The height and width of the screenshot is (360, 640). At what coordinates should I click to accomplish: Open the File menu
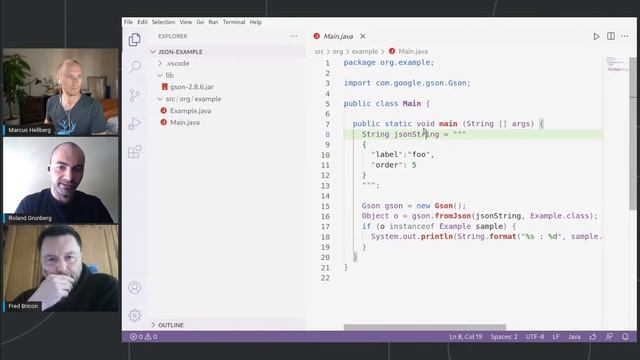click(x=128, y=22)
